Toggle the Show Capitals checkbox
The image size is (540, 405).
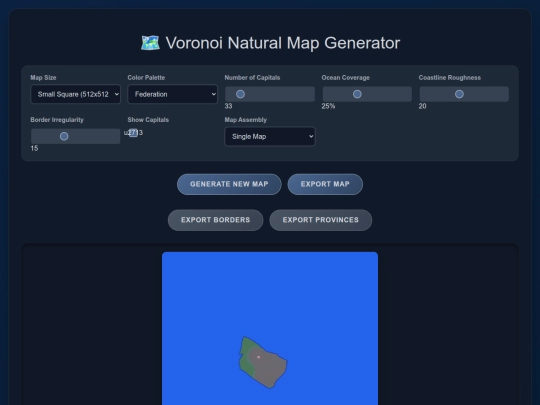click(133, 133)
